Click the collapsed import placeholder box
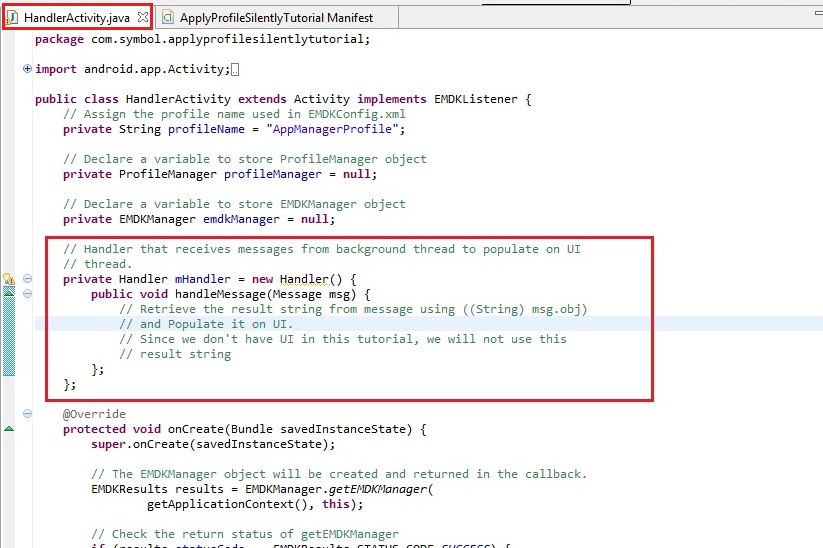 pos(235,70)
